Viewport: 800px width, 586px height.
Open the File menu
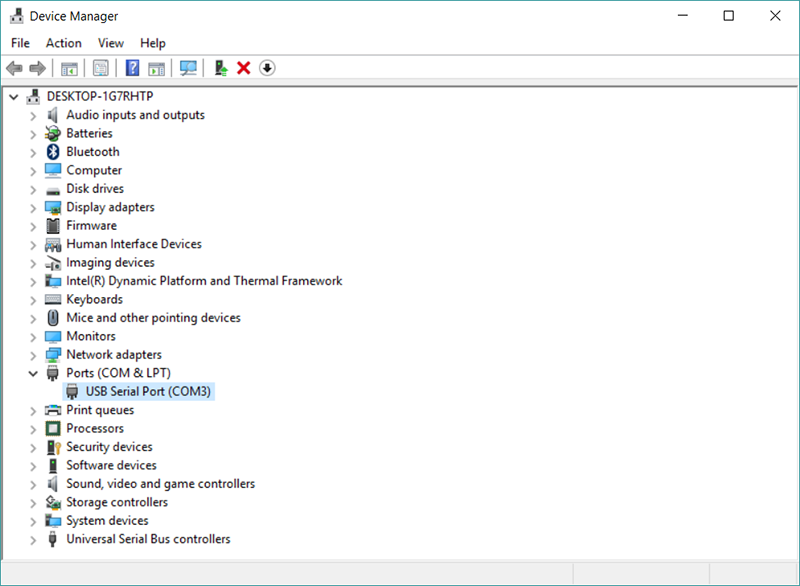coord(20,43)
